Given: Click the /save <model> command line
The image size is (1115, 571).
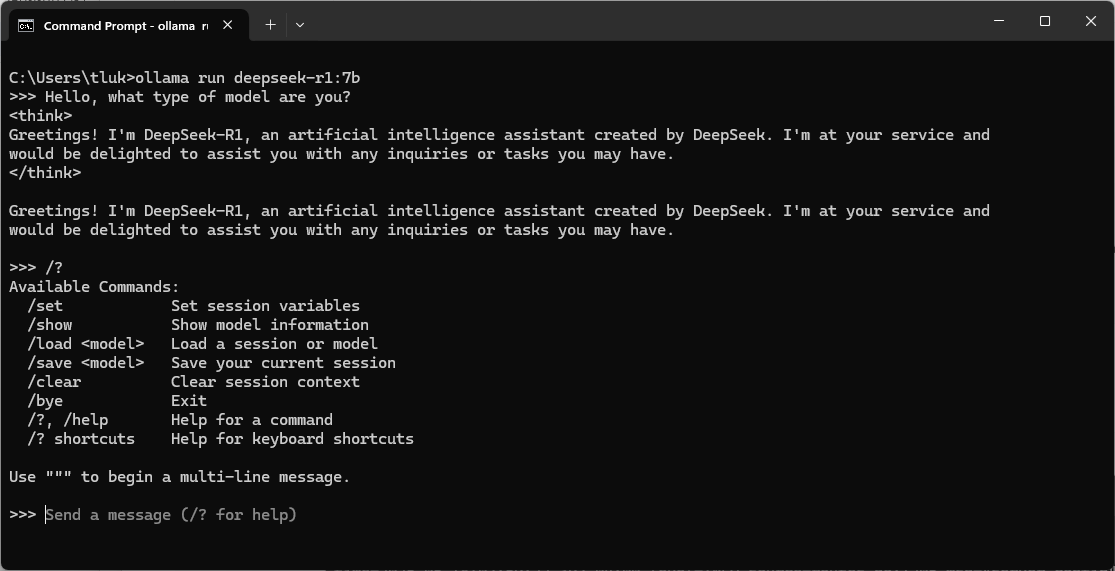Looking at the screenshot, I should coord(211,363).
